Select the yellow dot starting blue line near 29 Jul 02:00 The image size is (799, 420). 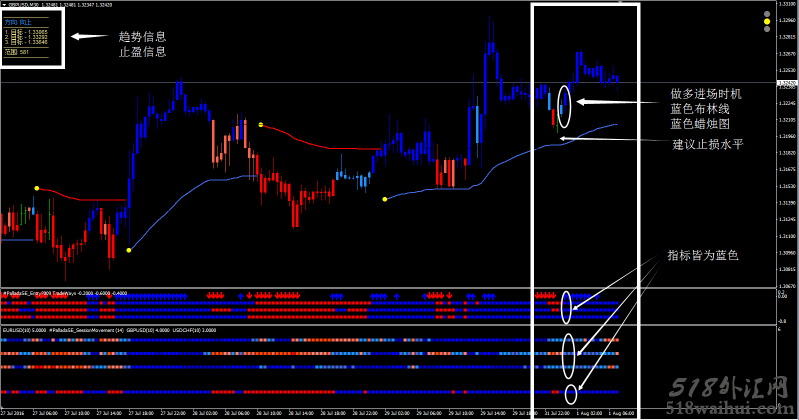[x=385, y=199]
